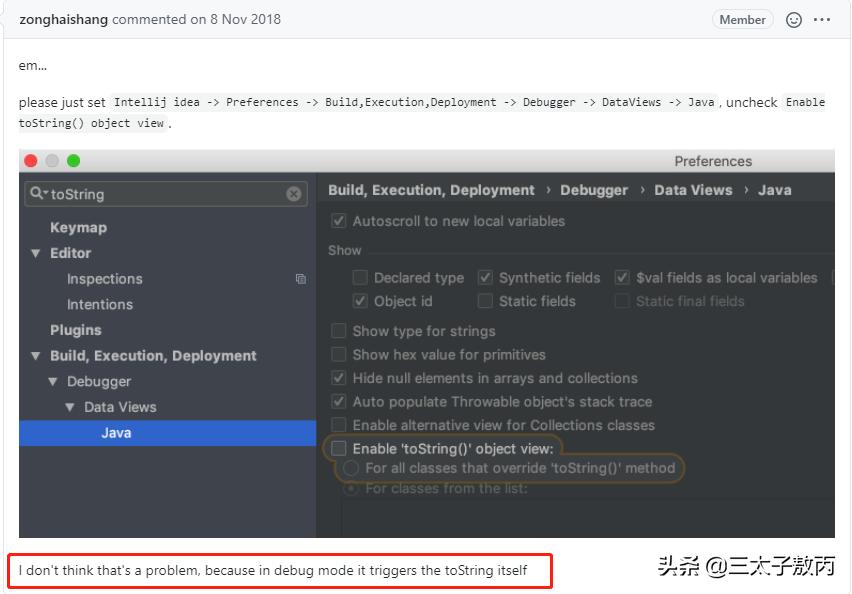The width and height of the screenshot is (852, 594).
Task: Open the emoji reaction picker
Action: 794,20
